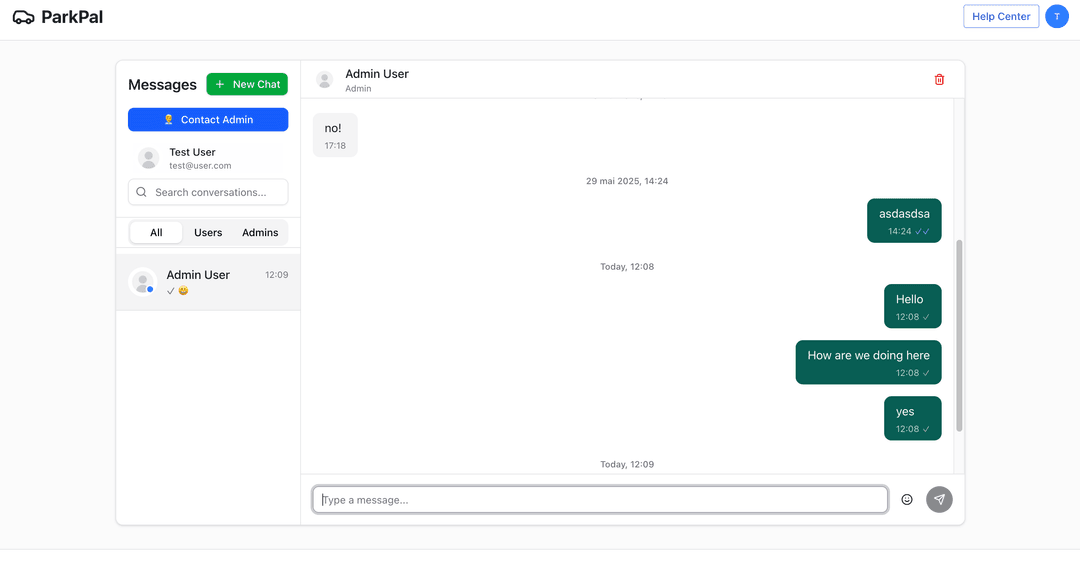Select the Admins filter tab
Viewport: 1080px width, 563px height.
260,233
